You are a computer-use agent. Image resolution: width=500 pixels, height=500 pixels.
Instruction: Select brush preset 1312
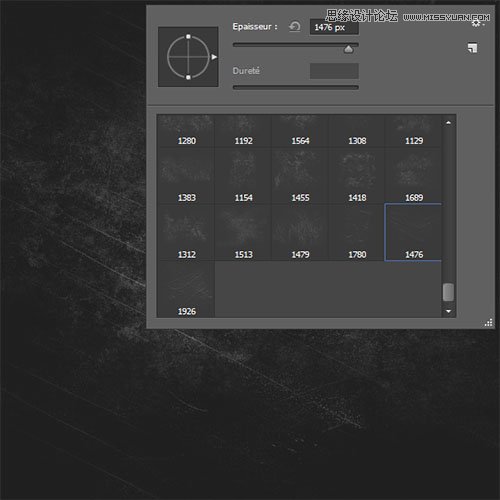(x=186, y=232)
